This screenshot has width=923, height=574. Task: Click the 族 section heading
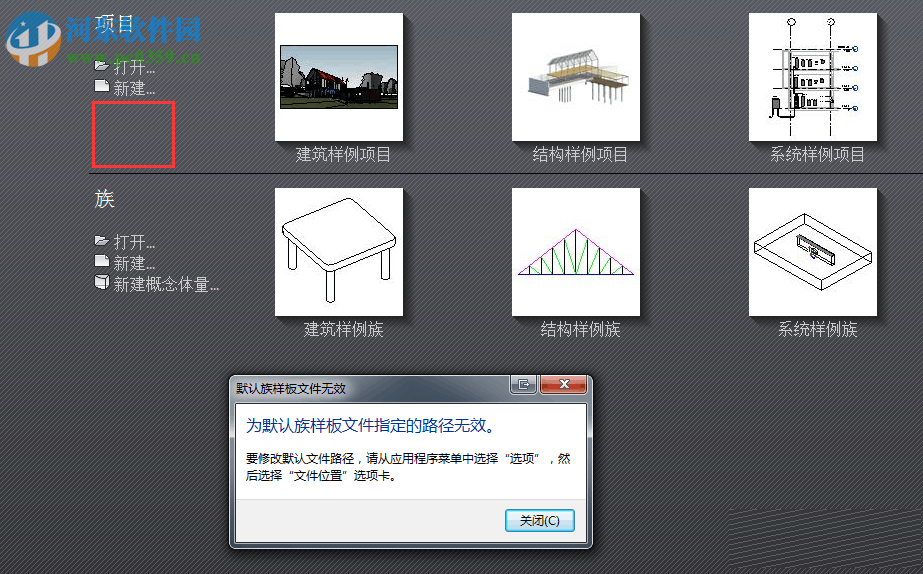coord(104,199)
